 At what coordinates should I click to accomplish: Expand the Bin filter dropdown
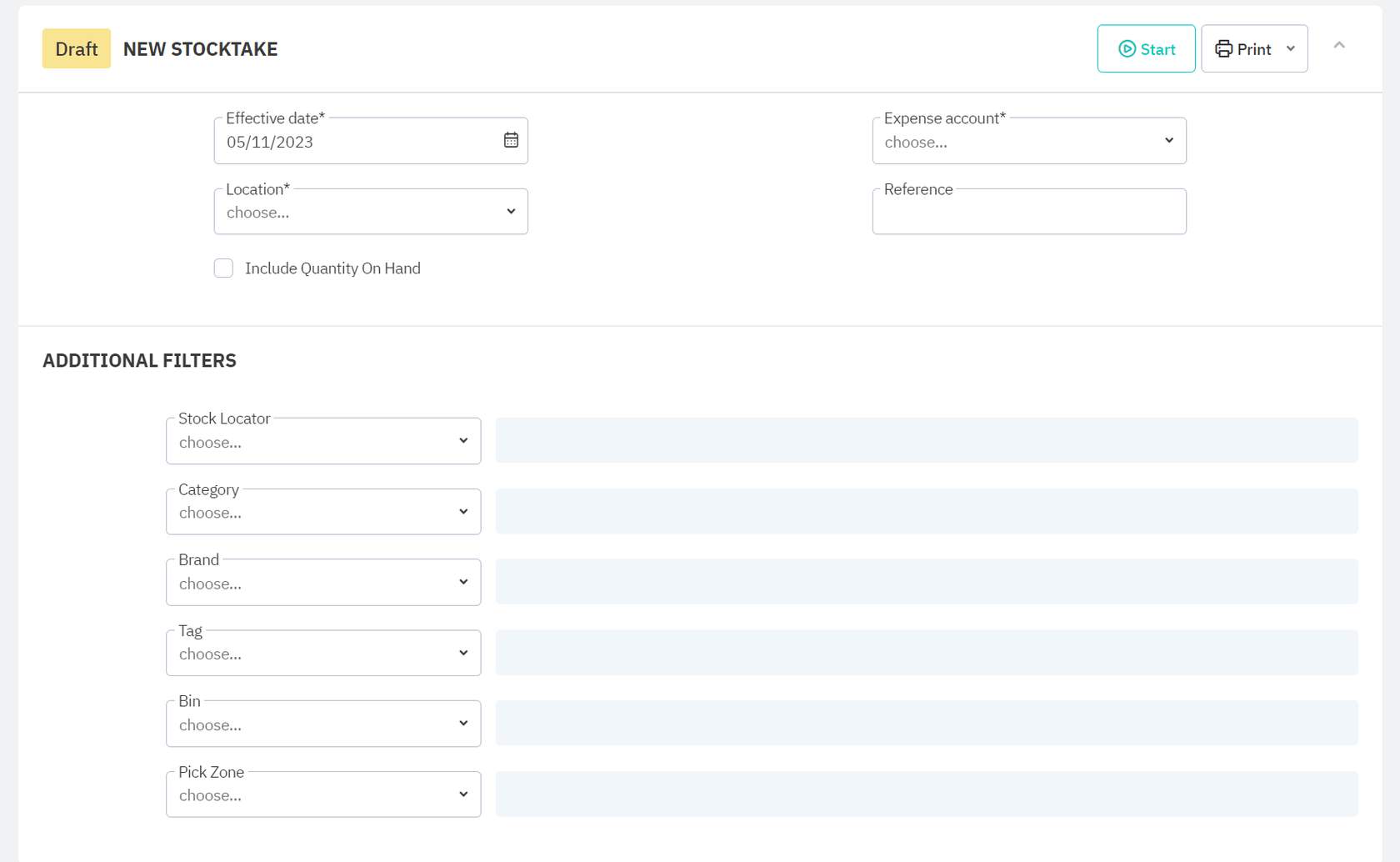tap(323, 724)
